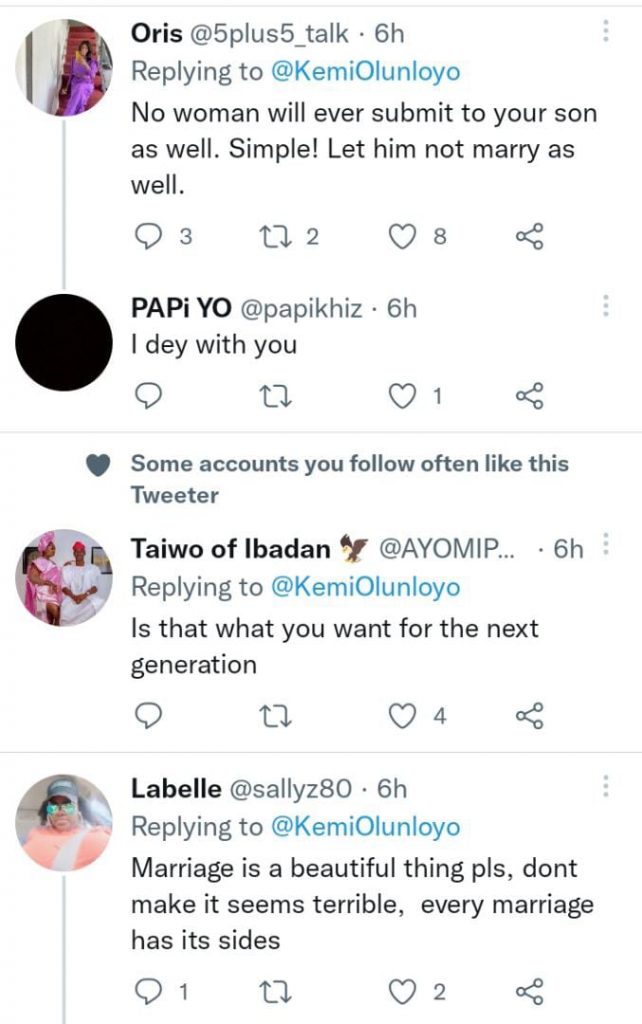The height and width of the screenshot is (1024, 642).
Task: Like PAPi YO's tweet
Action: [x=401, y=397]
